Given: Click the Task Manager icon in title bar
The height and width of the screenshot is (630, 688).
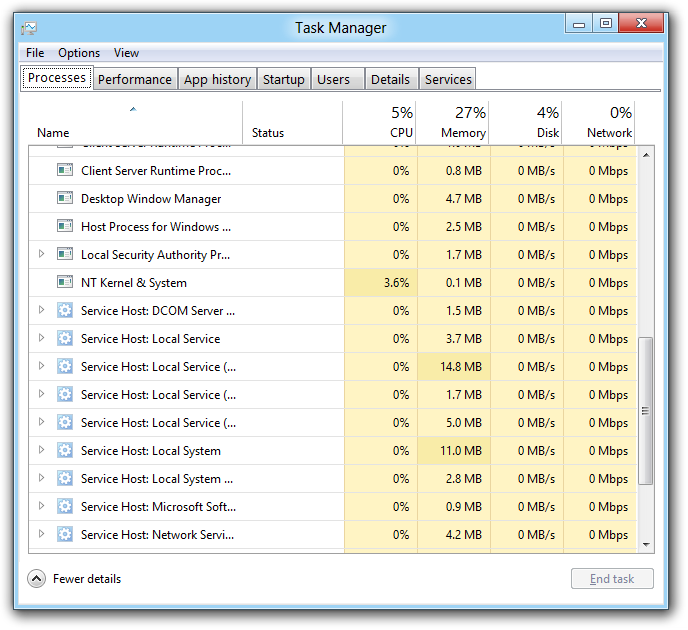Looking at the screenshot, I should coord(29,28).
